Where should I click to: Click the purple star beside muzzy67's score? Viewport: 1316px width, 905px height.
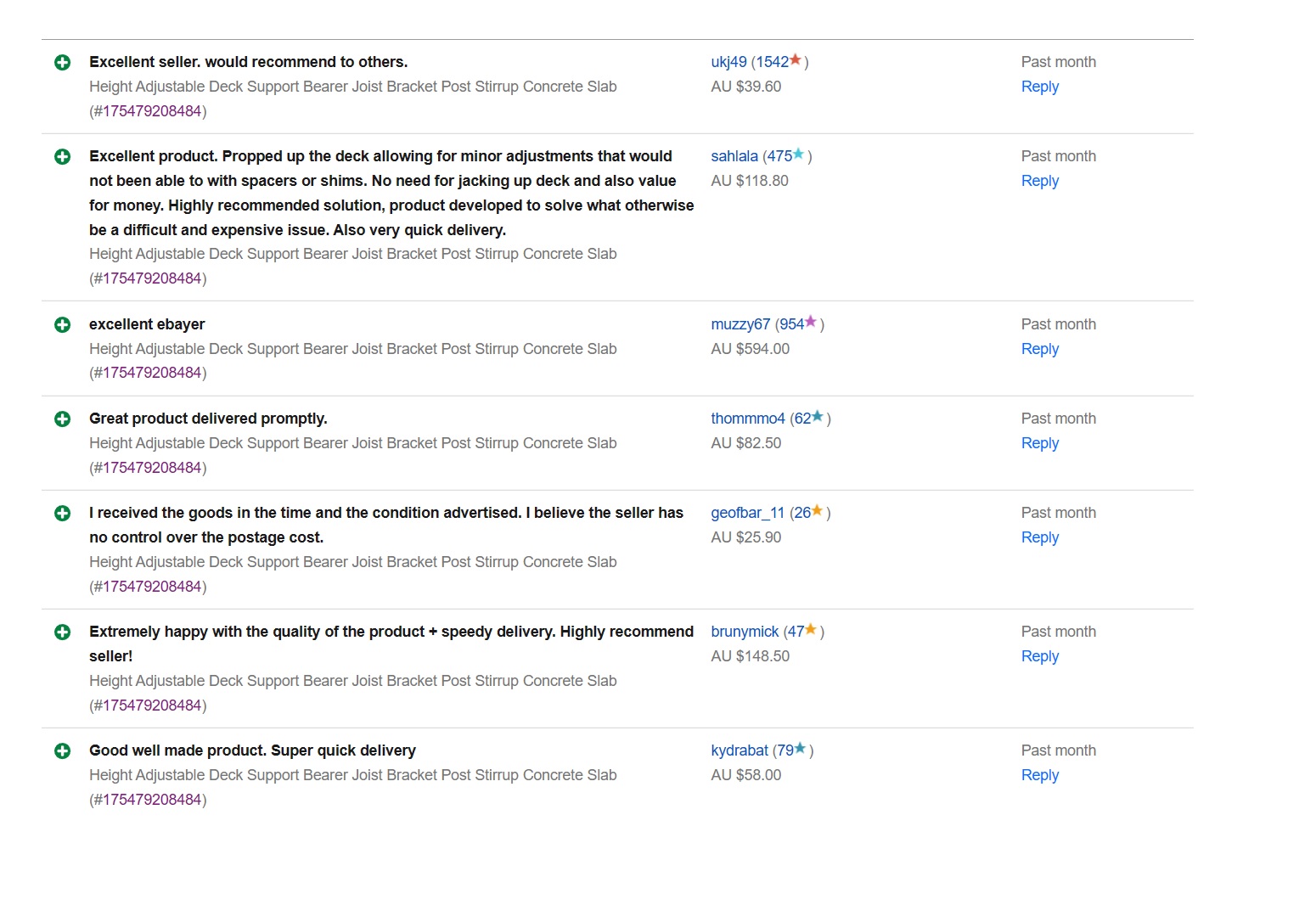point(811,322)
